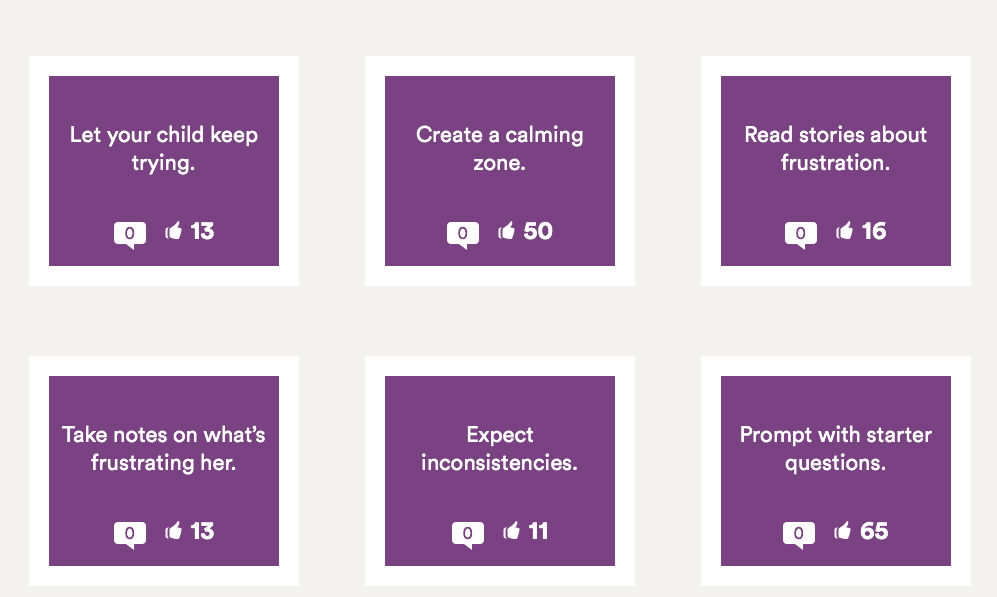
Task: Click the comment bubble on 'Let your child keep trying'
Action: 130,235
